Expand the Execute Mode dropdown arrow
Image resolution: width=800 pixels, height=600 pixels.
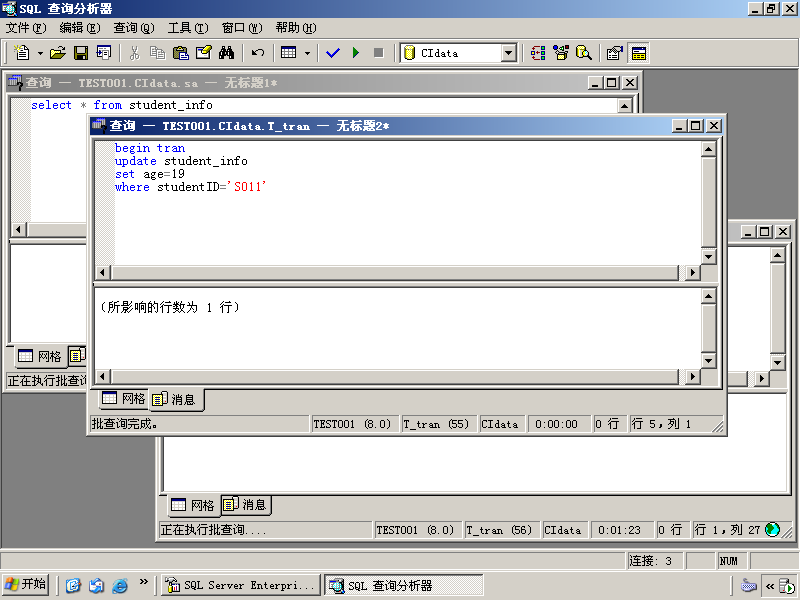[x=307, y=53]
